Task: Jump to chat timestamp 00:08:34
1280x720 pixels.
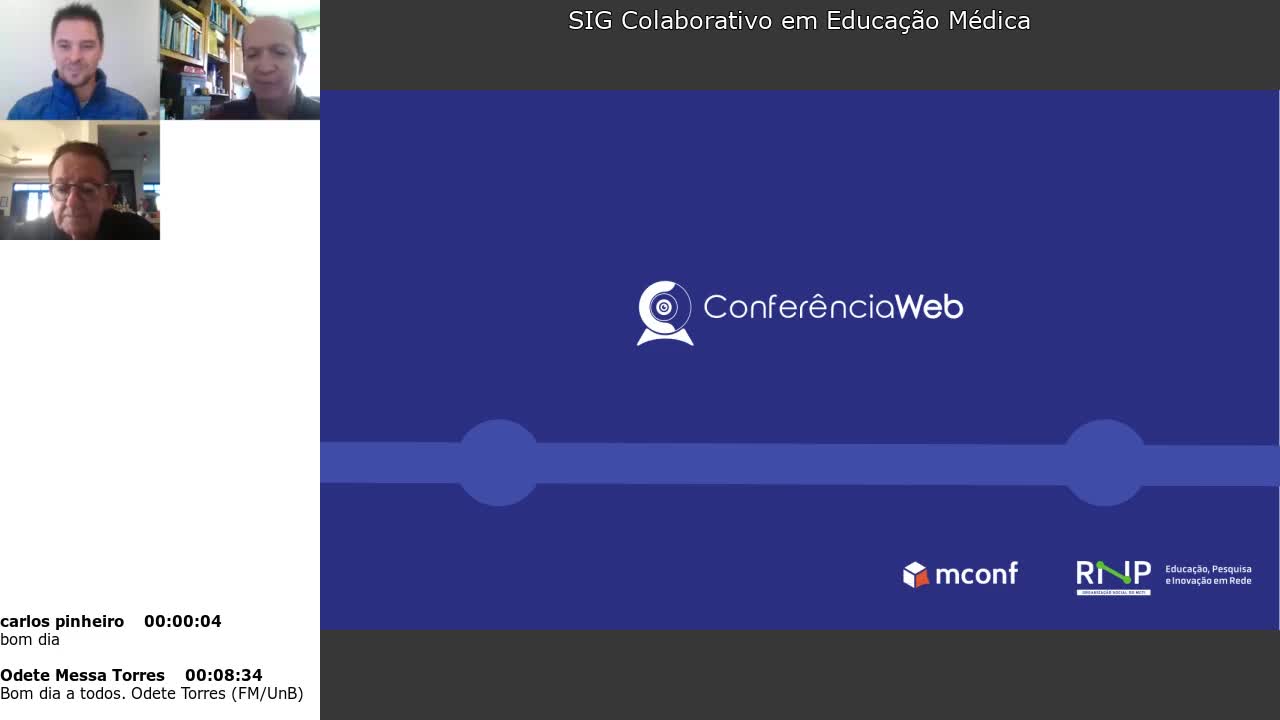Action: (224, 675)
